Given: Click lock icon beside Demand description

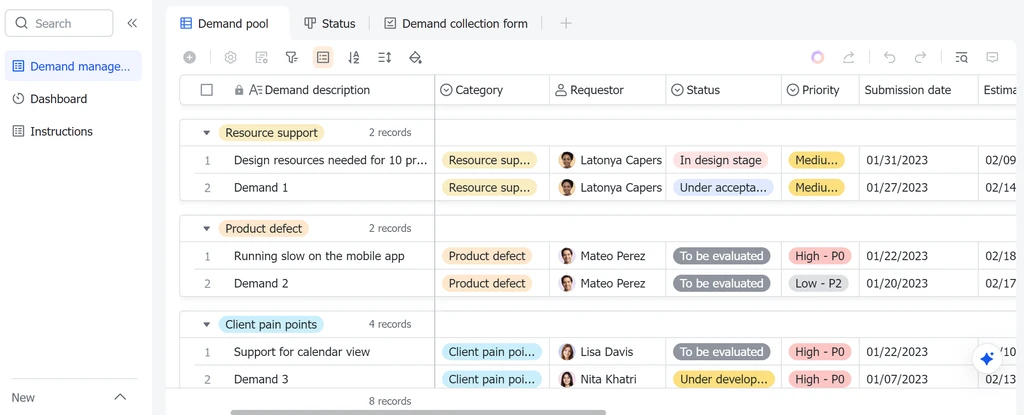Looking at the screenshot, I should click(239, 90).
